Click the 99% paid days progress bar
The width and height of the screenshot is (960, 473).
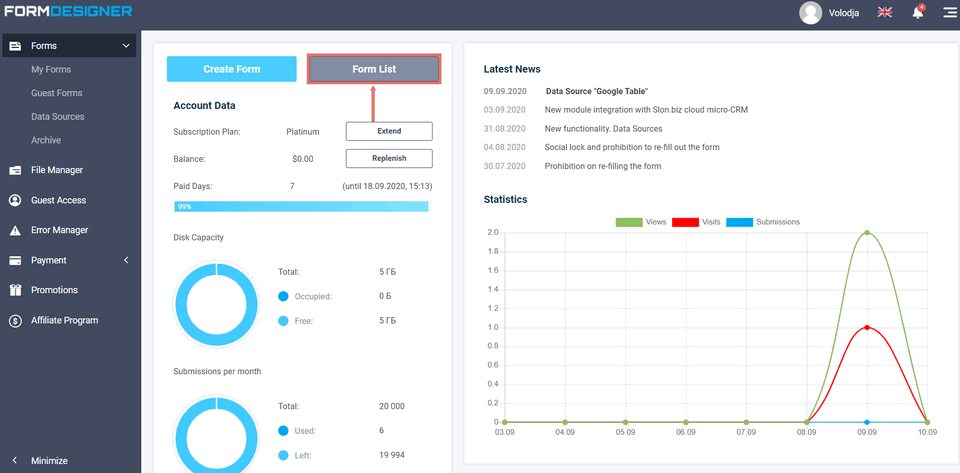[301, 206]
